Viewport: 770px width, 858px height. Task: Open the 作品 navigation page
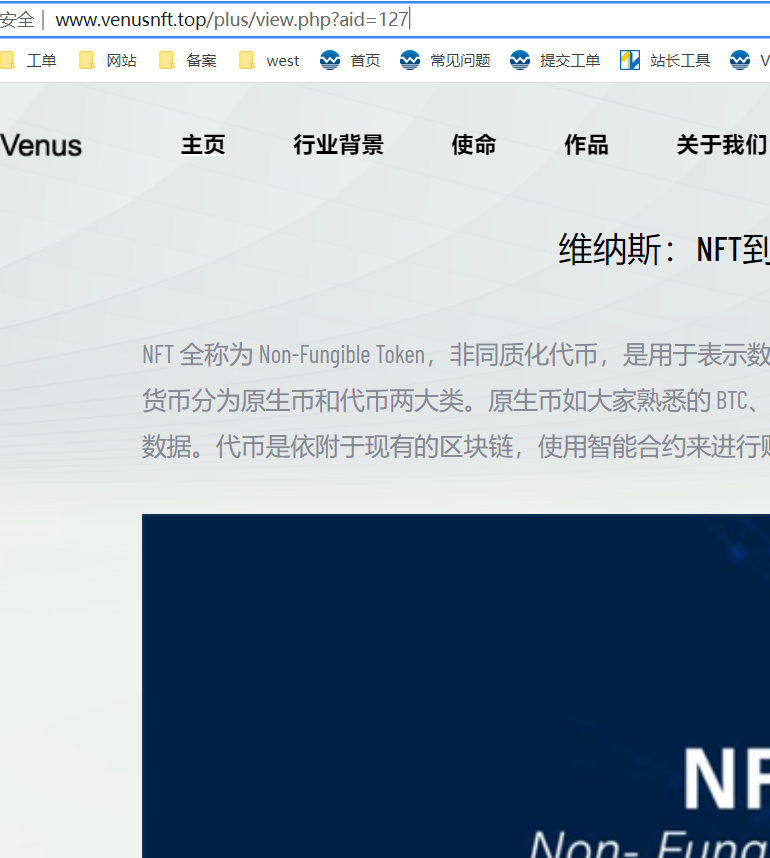coord(586,145)
